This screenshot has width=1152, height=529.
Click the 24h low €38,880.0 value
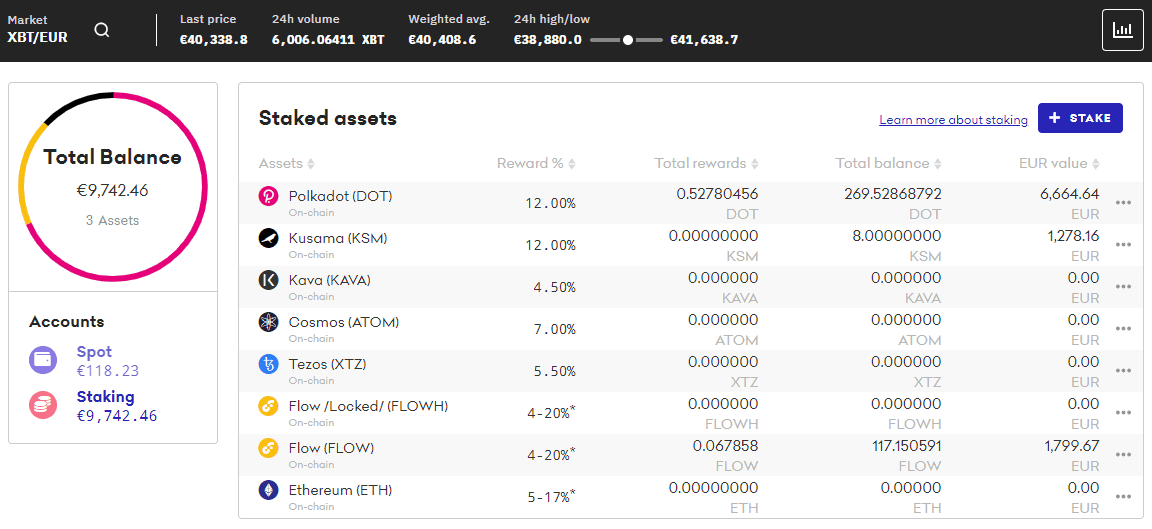(548, 40)
